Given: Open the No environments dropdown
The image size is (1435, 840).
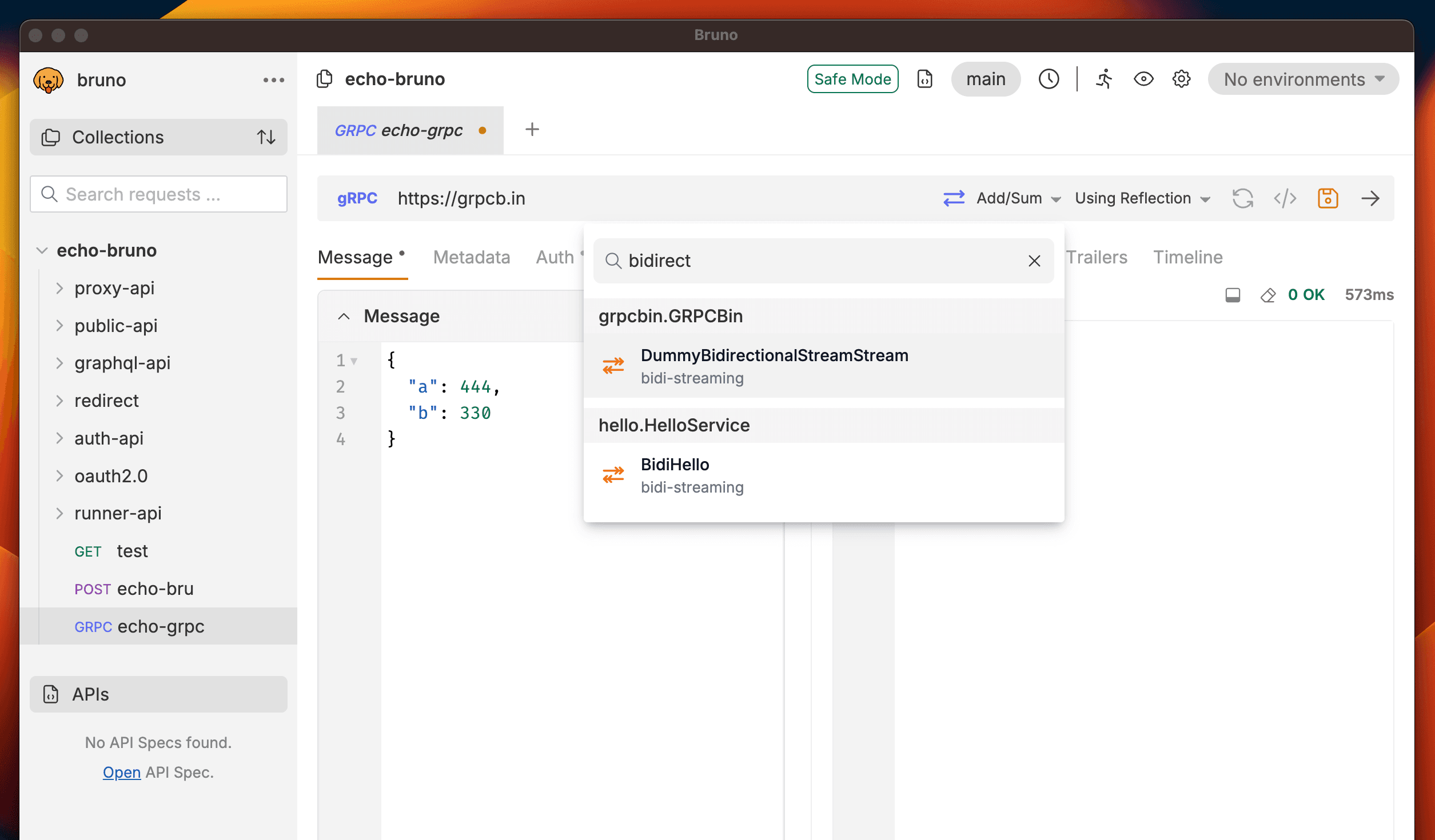Looking at the screenshot, I should pyautogui.click(x=1302, y=79).
